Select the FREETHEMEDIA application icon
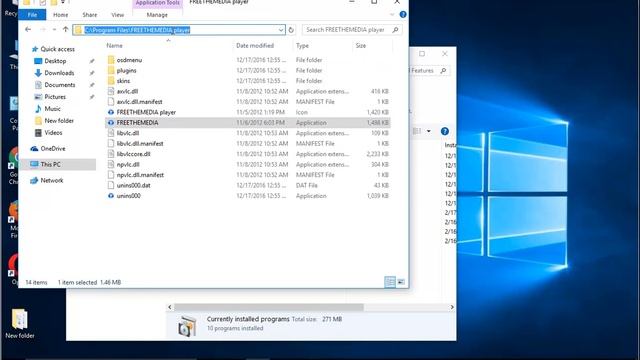This screenshot has width=640, height=360. (x=111, y=122)
